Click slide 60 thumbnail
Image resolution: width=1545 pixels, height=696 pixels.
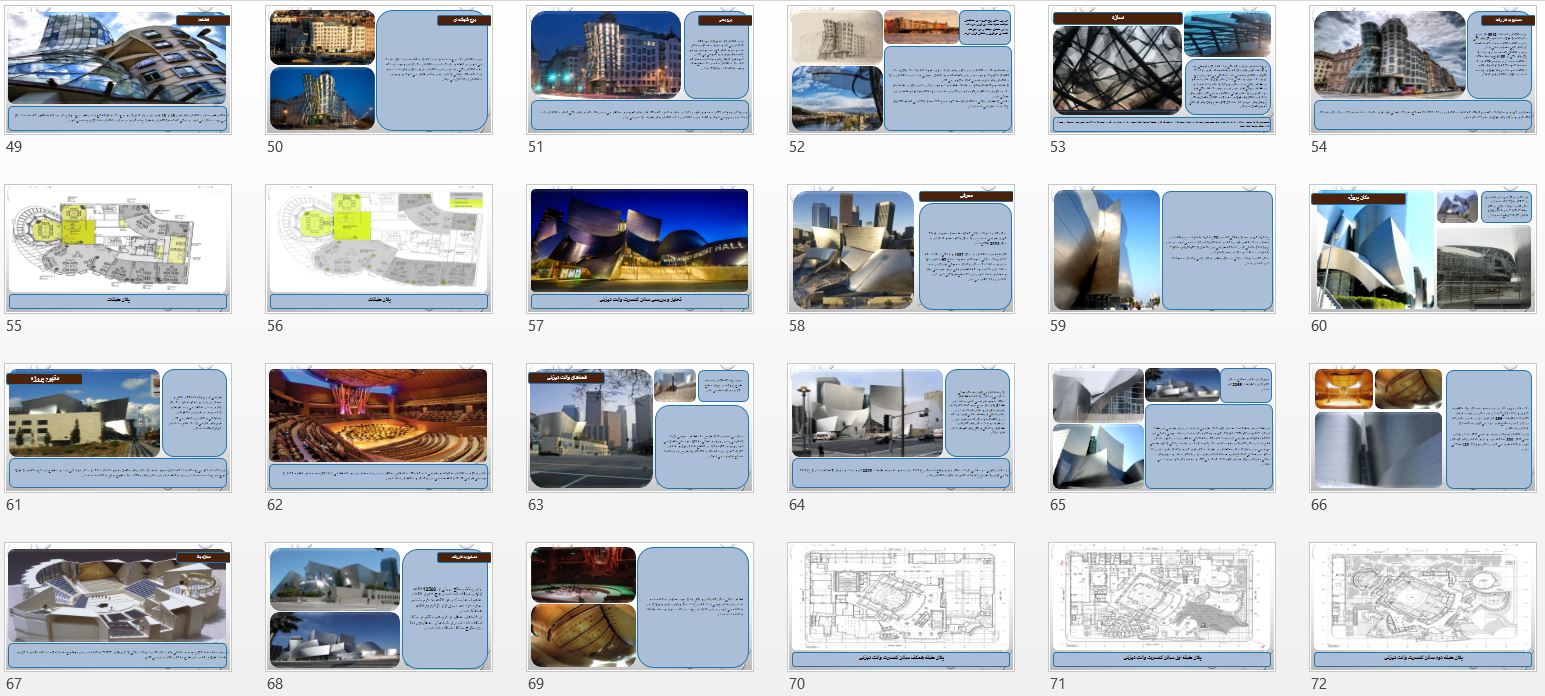coord(1423,249)
